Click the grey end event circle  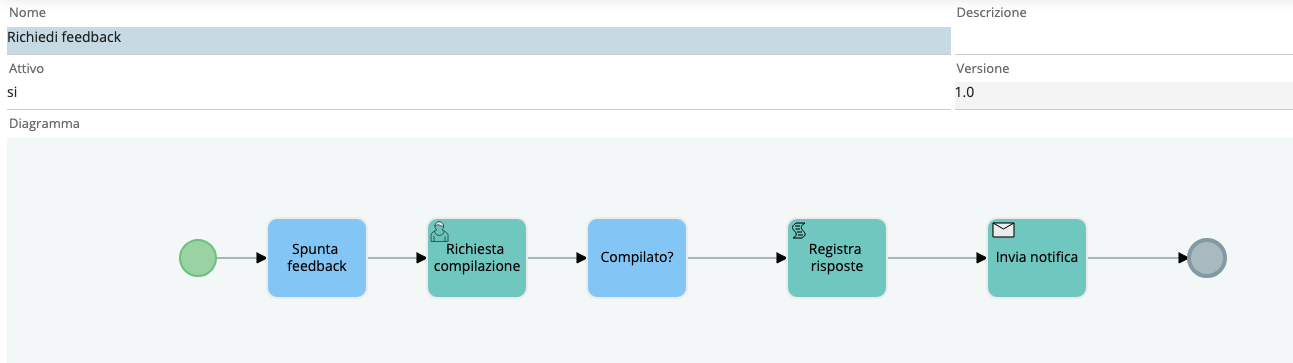click(1207, 258)
